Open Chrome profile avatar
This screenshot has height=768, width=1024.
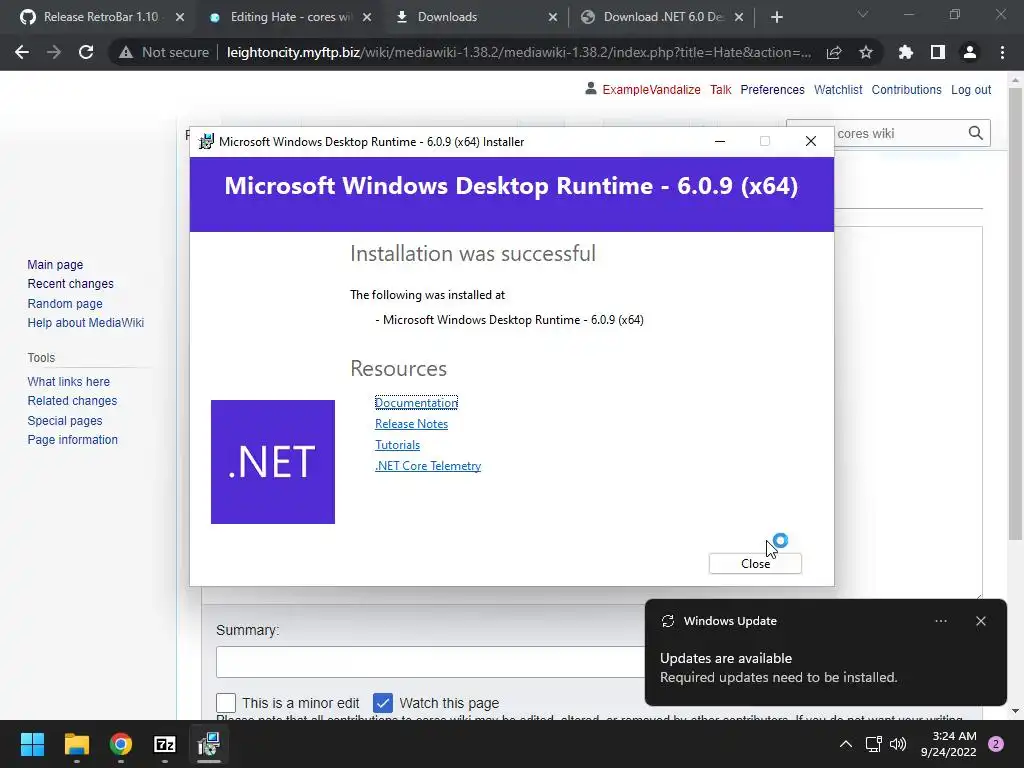tap(970, 52)
